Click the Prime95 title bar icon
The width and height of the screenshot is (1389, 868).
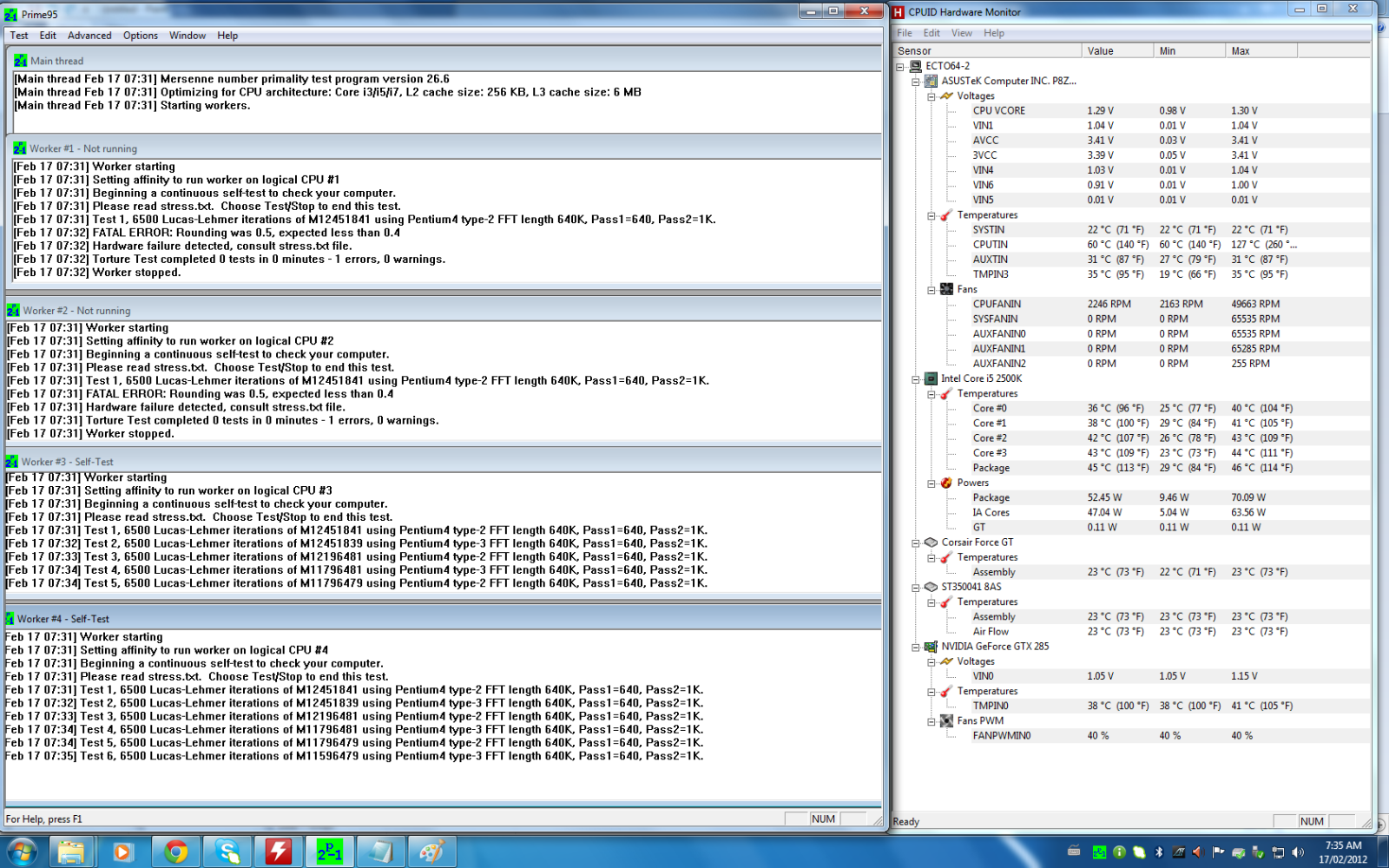(x=10, y=14)
